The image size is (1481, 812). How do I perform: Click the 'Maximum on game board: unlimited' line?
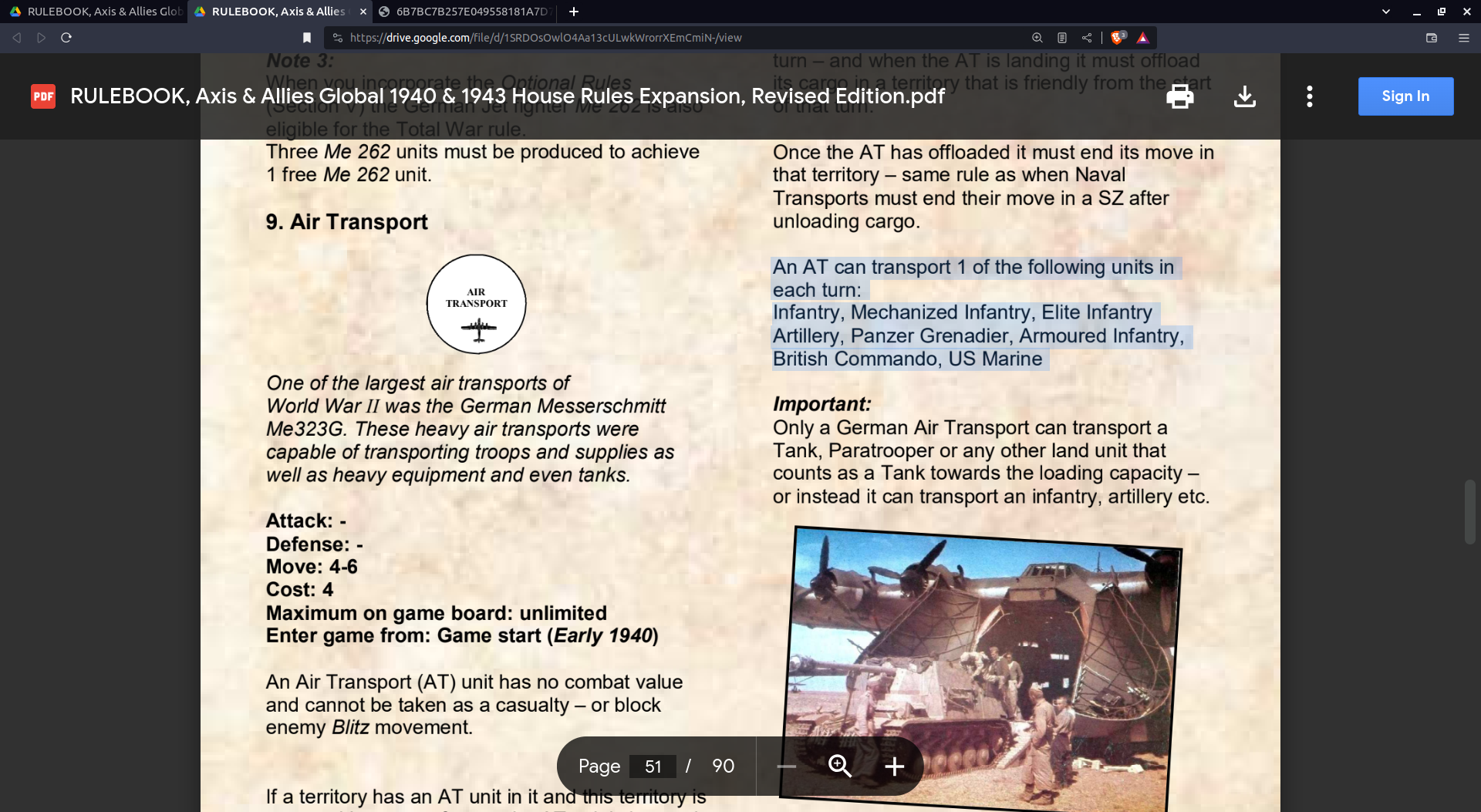point(436,613)
